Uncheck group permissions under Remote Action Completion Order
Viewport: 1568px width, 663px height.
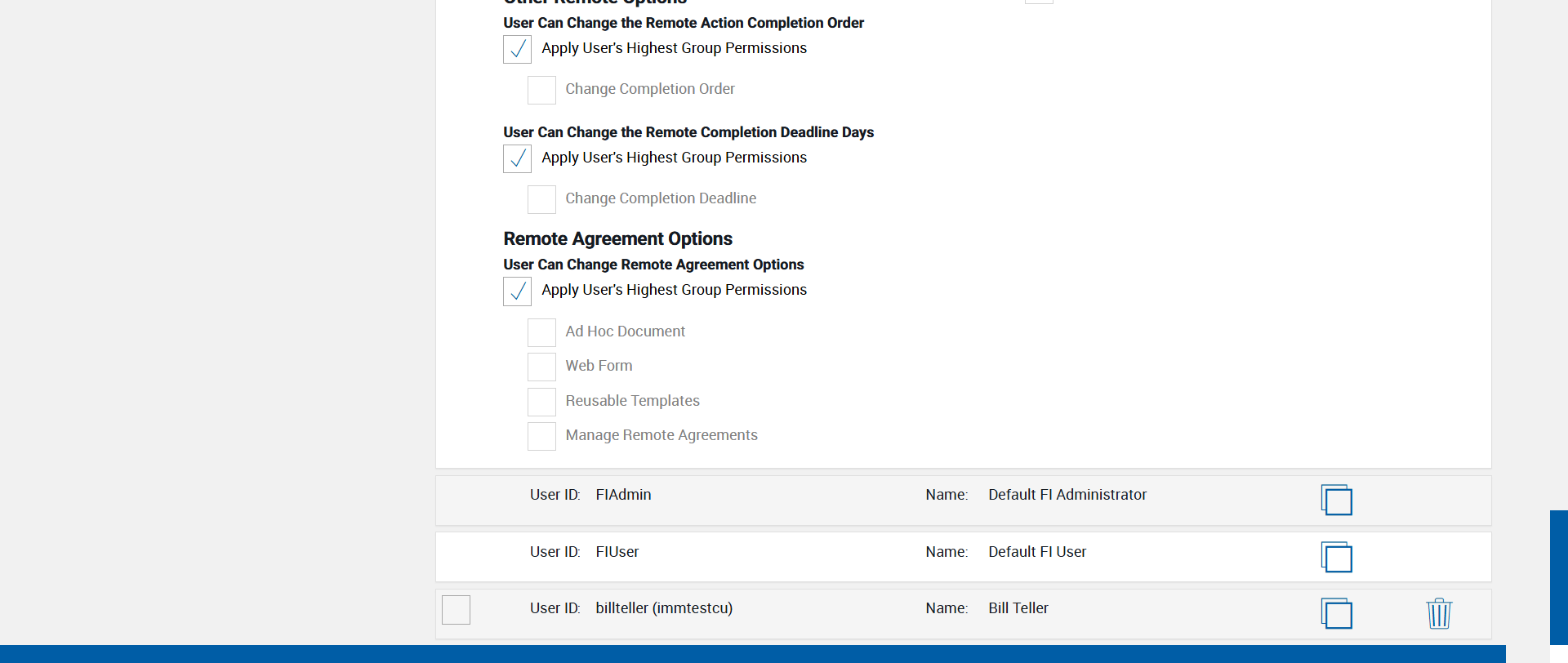tap(517, 50)
